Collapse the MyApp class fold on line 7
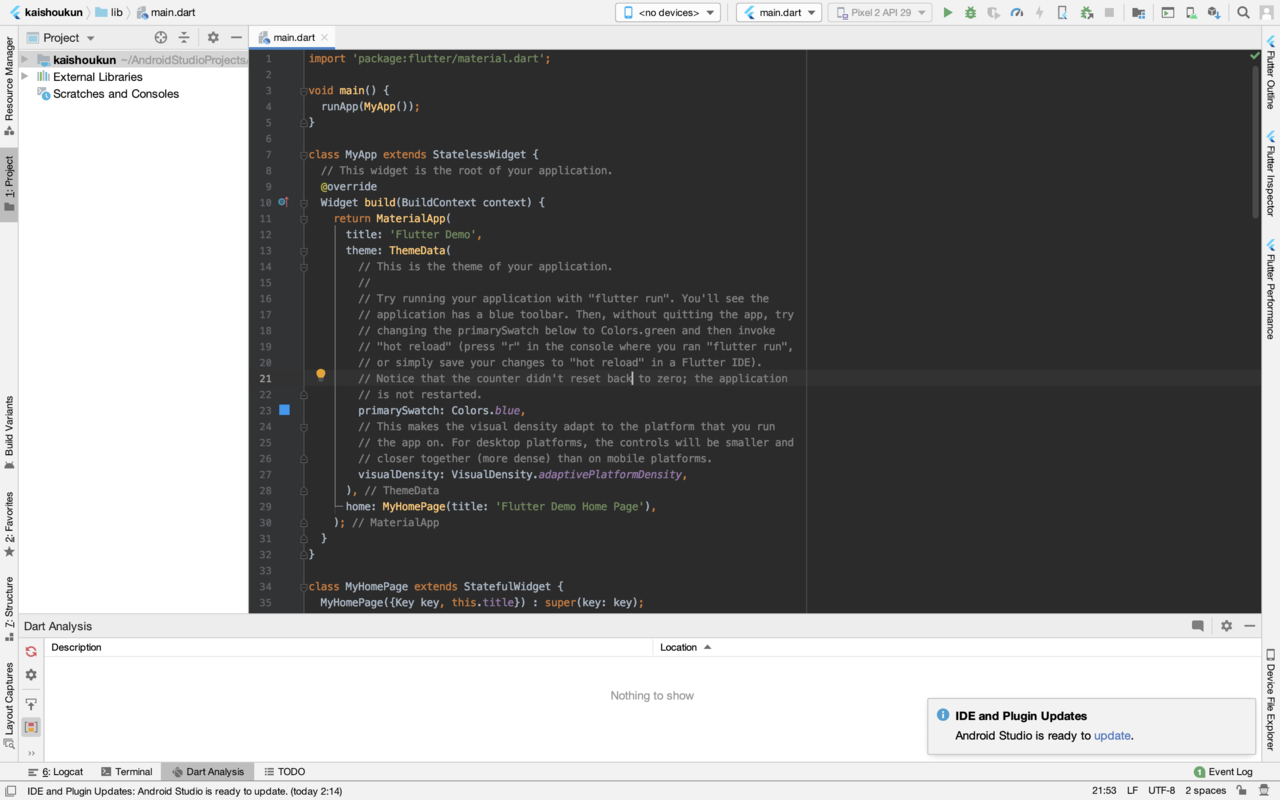Screen dimensions: 1280x800 pos(304,154)
